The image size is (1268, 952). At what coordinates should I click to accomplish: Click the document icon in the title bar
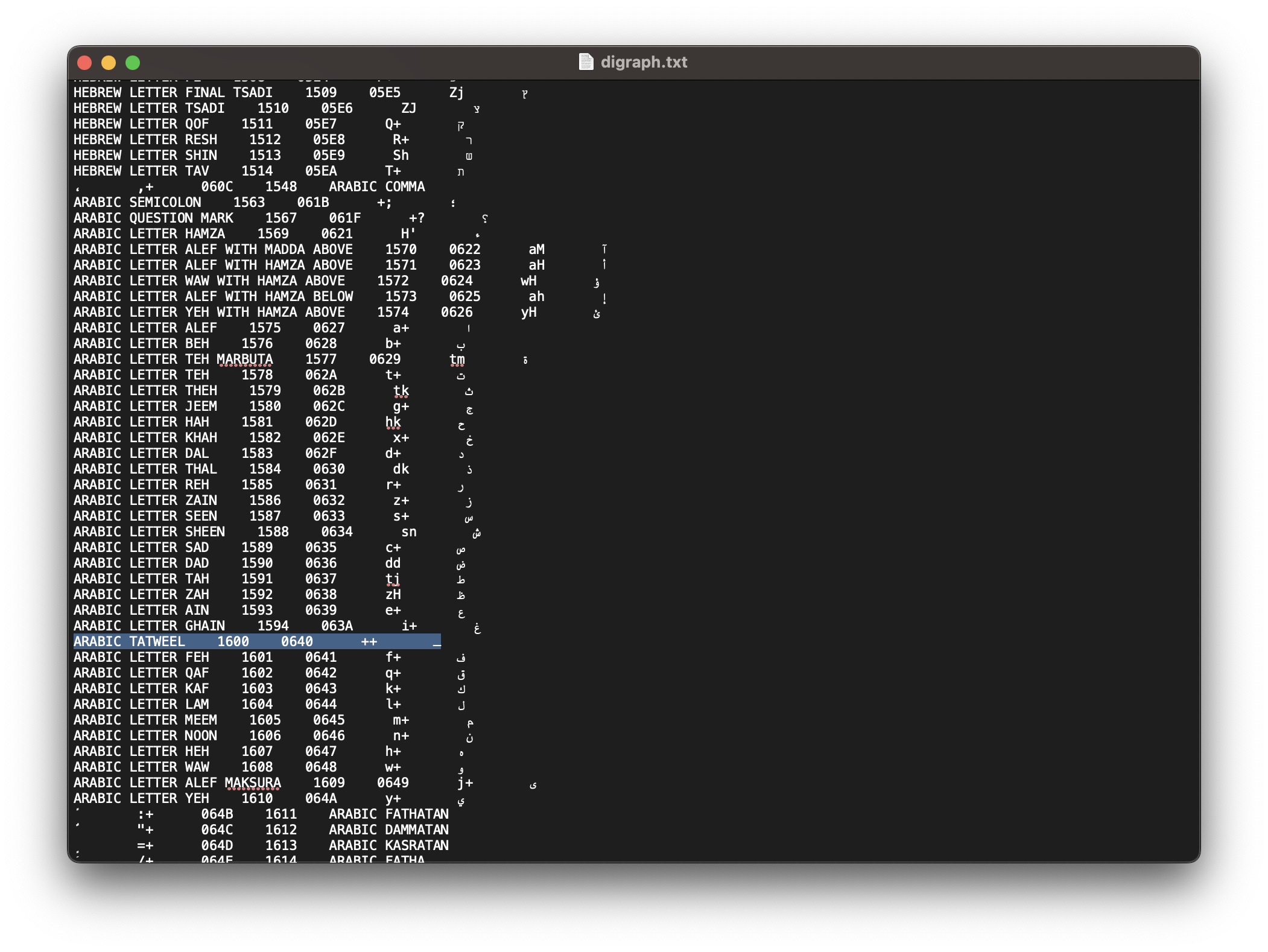coord(586,62)
